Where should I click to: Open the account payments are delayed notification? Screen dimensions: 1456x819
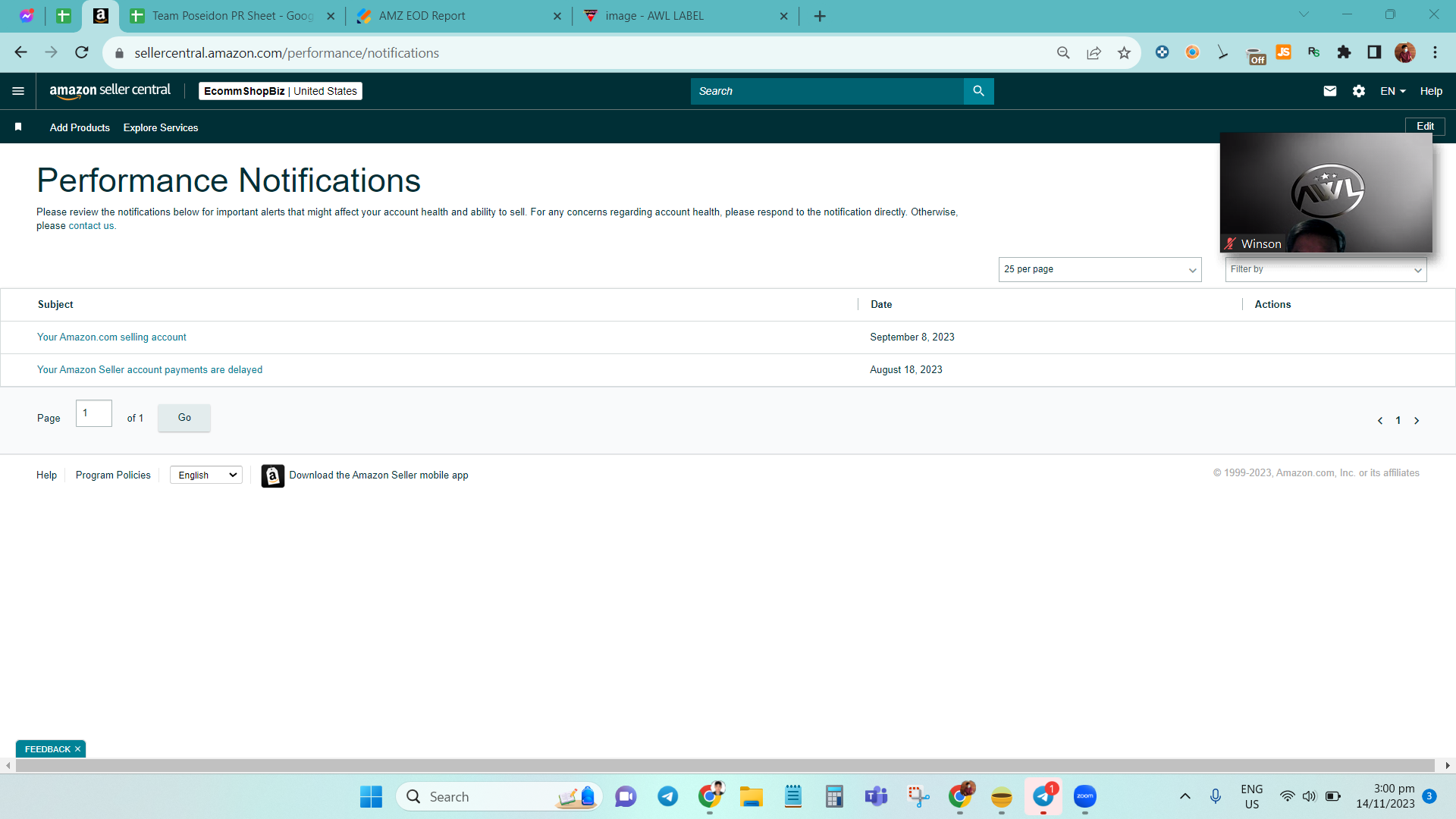(149, 370)
